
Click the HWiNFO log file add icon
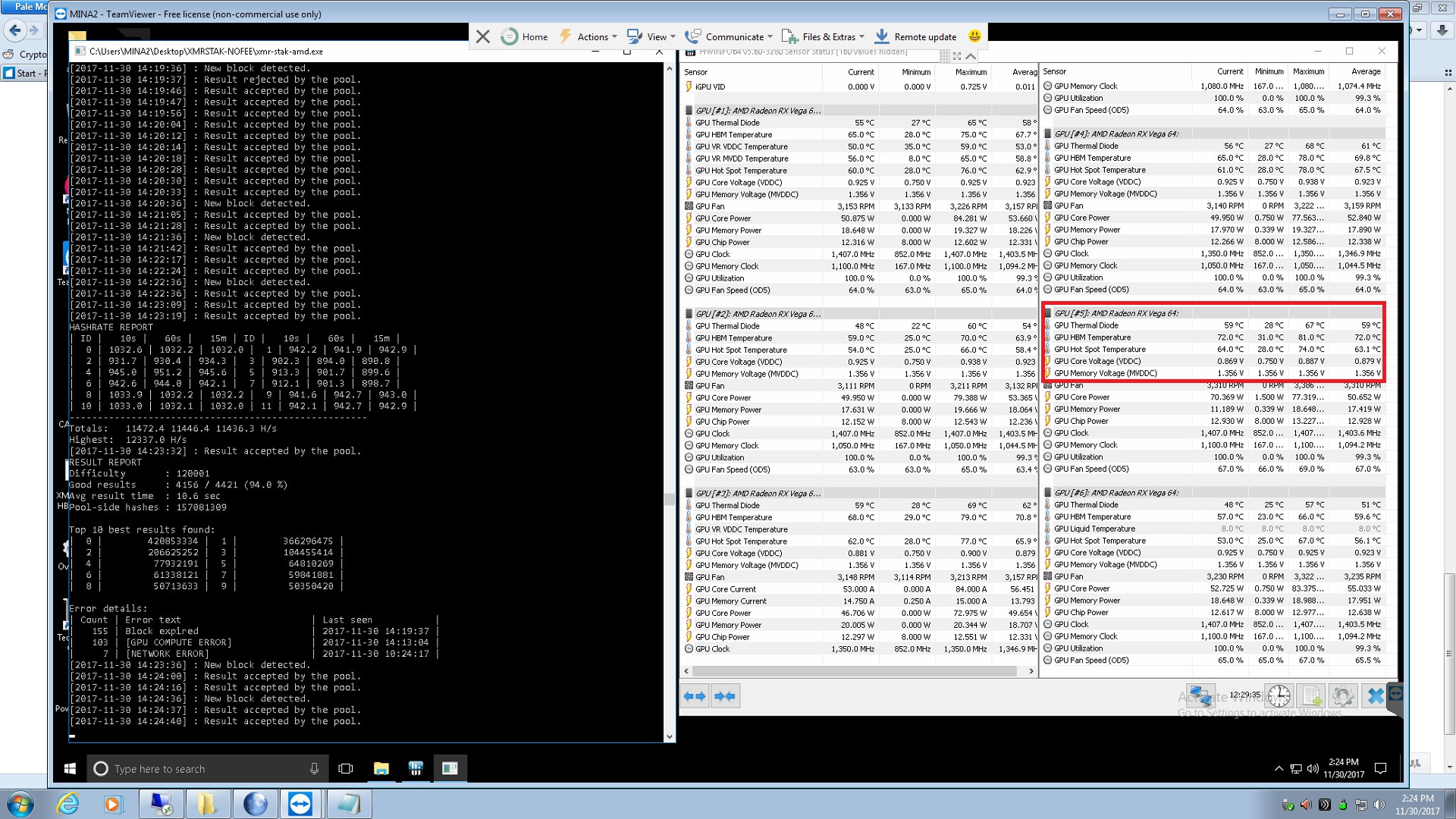[1310, 695]
